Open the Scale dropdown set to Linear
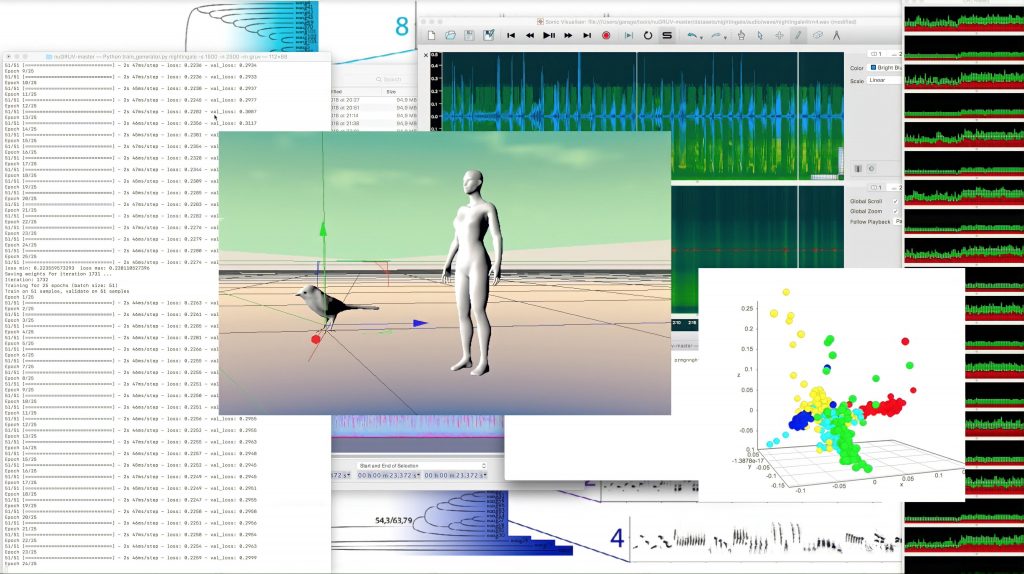1024x574 pixels. pos(882,80)
